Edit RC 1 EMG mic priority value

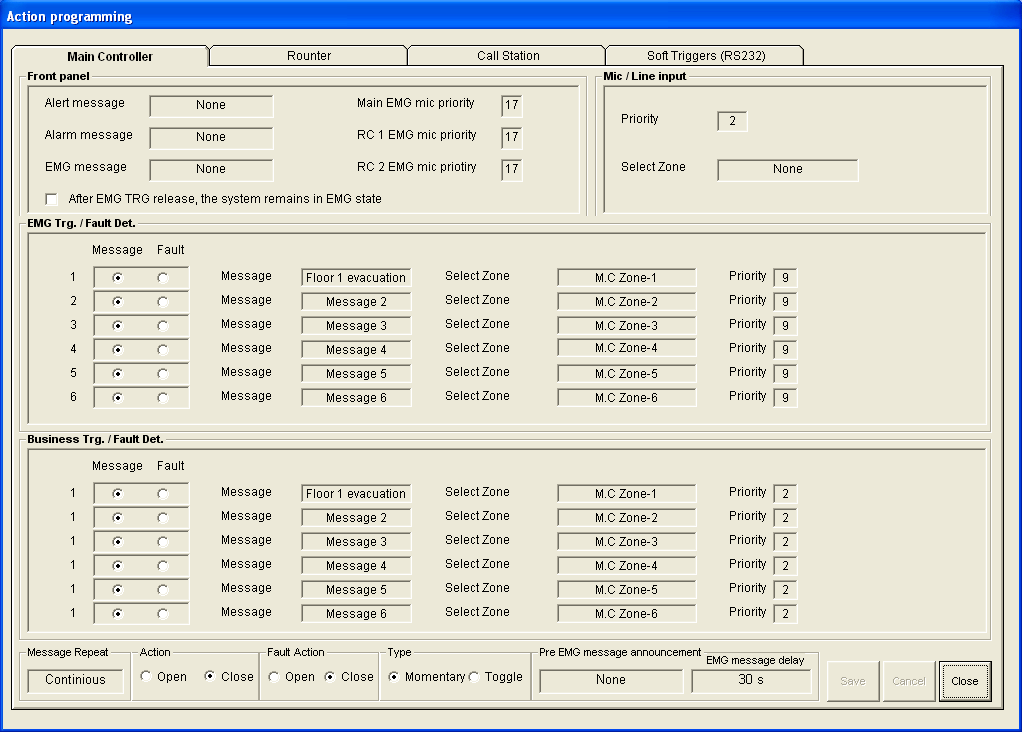tap(512, 138)
